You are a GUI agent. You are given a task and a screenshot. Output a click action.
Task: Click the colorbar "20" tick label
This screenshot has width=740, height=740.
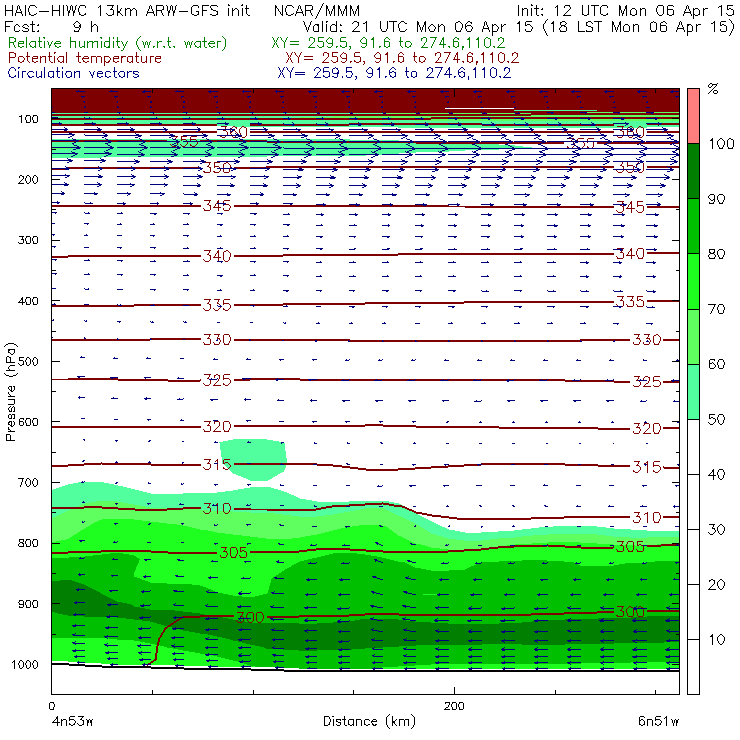[716, 585]
